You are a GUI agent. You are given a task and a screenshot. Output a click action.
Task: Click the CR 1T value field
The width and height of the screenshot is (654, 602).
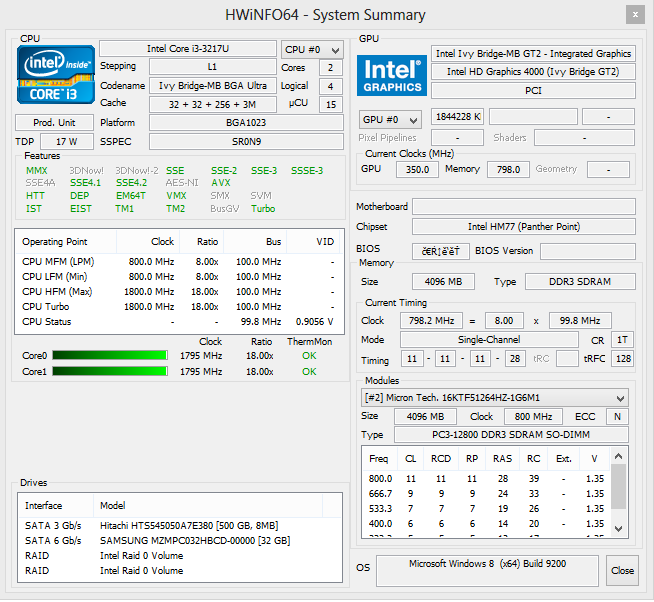pyautogui.click(x=622, y=340)
